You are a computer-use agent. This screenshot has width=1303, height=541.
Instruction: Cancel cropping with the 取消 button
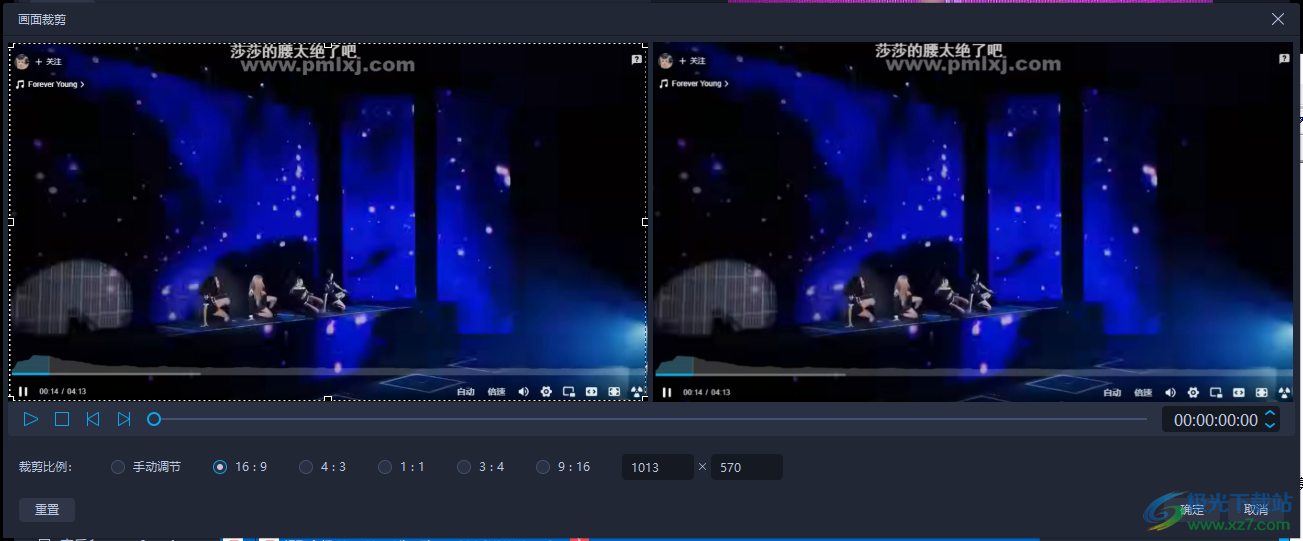pyautogui.click(x=1256, y=510)
